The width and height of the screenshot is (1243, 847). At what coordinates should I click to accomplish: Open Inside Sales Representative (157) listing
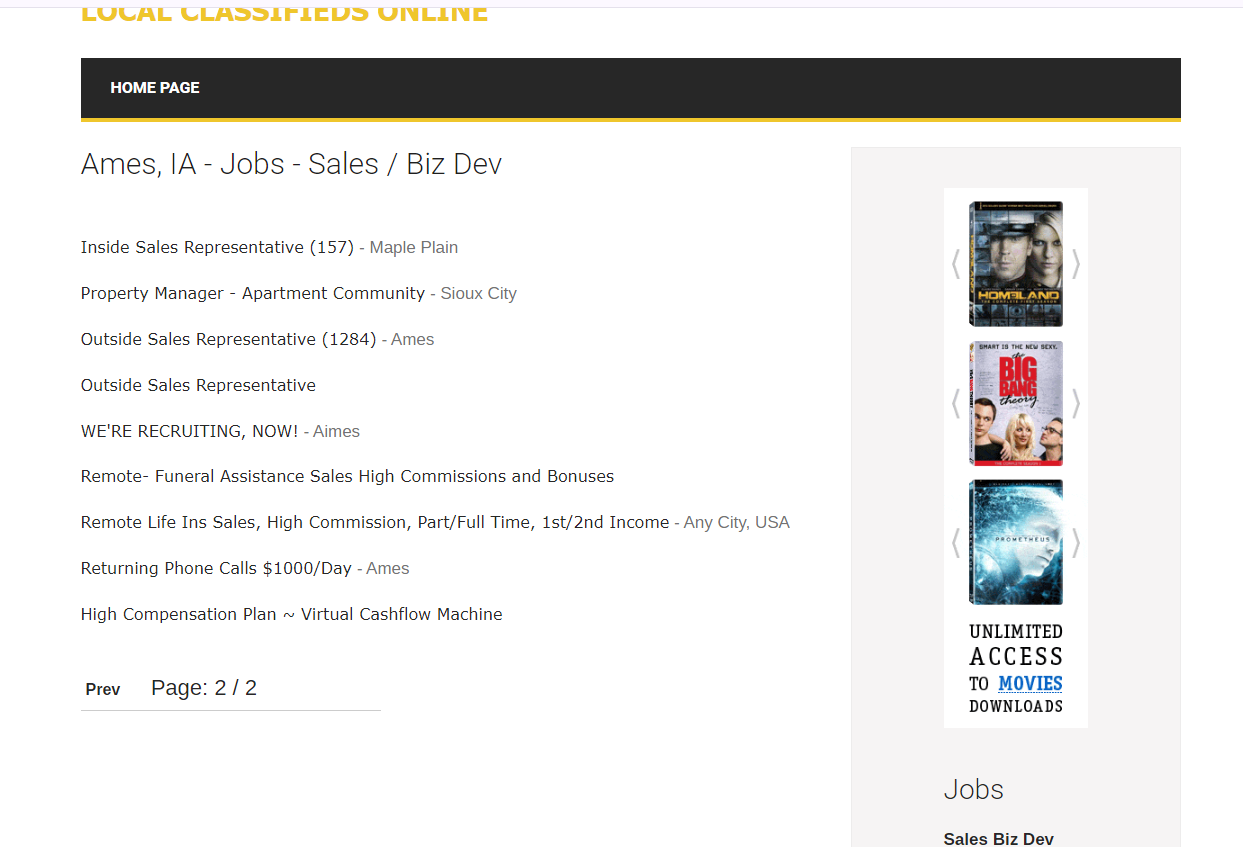tap(217, 247)
